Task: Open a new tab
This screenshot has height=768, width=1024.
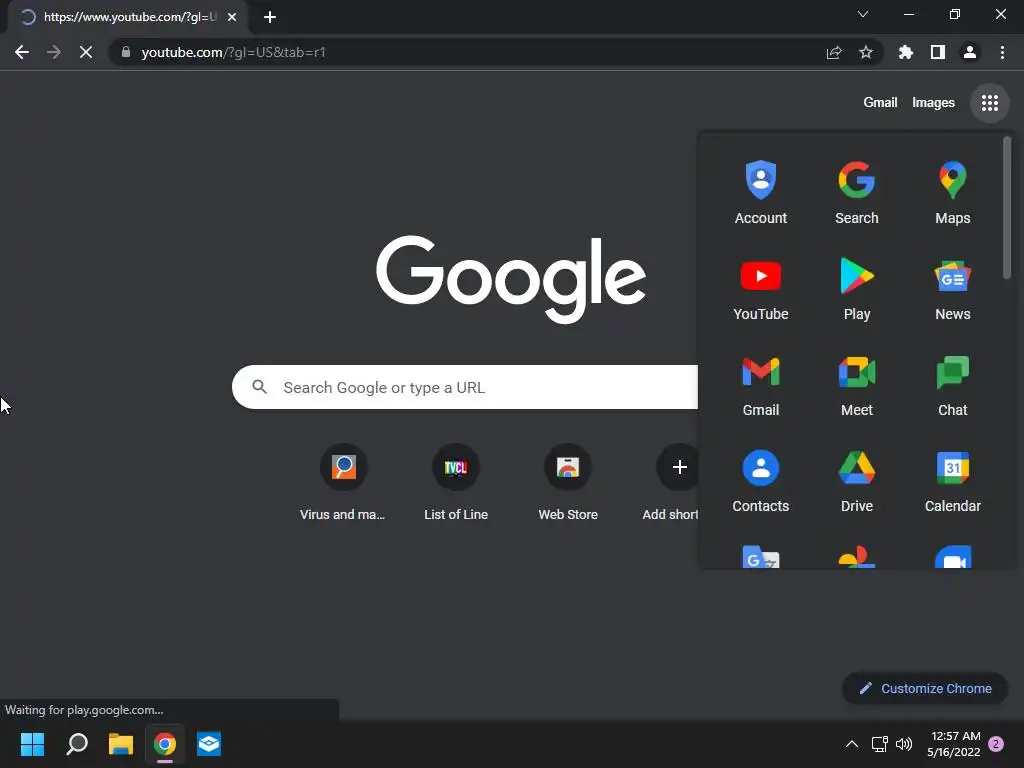Action: 270,17
